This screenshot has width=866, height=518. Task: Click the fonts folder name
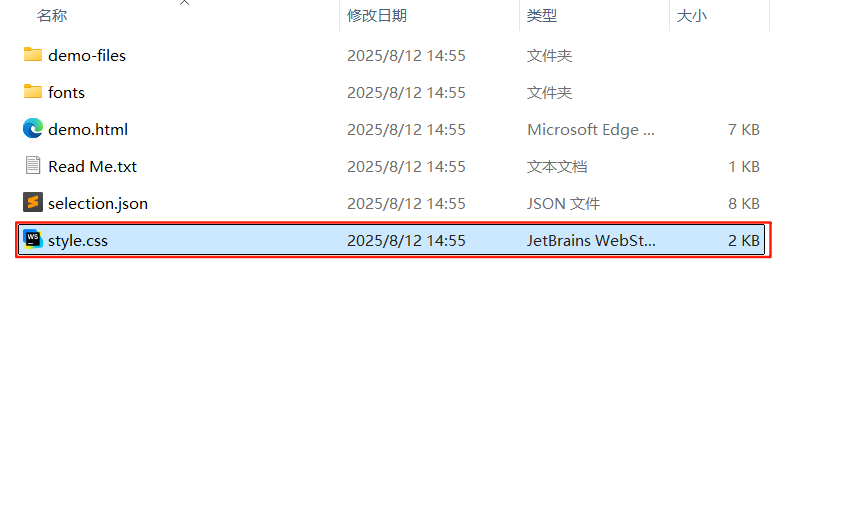(66, 92)
